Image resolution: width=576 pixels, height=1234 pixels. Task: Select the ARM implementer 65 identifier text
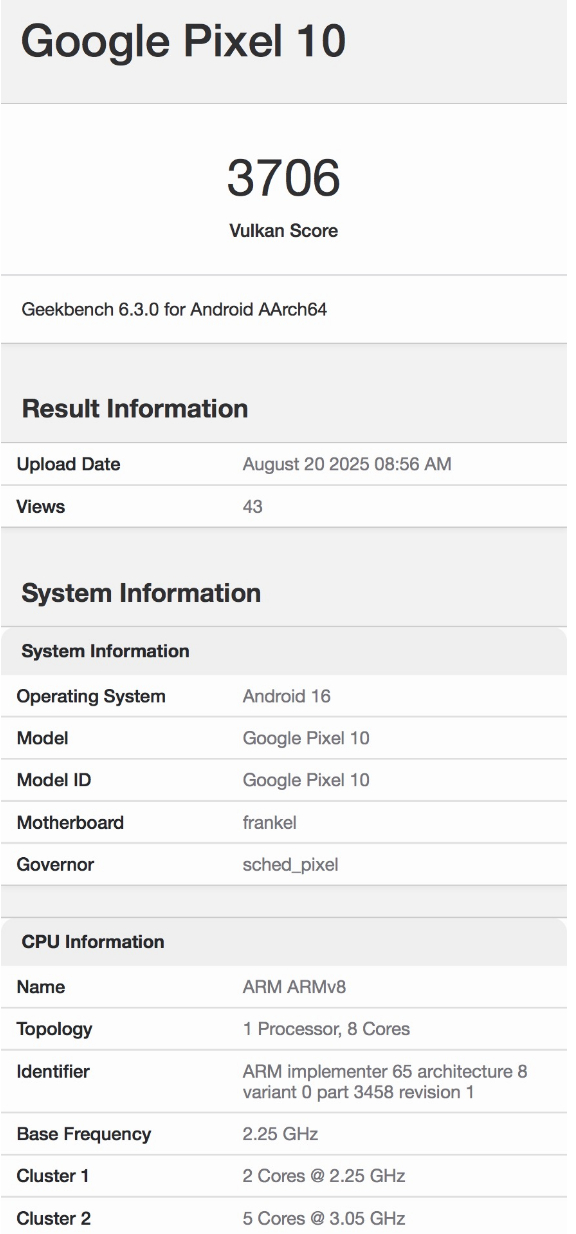point(385,1082)
